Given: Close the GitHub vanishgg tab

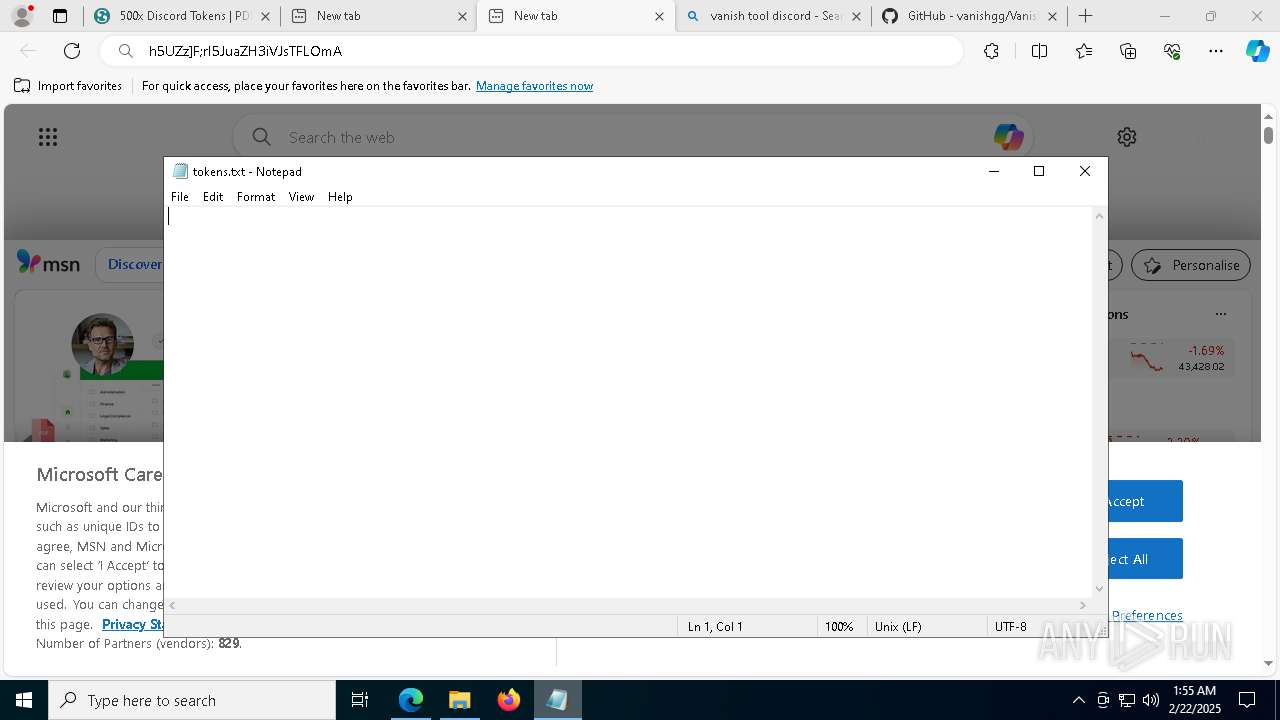Looking at the screenshot, I should 1052,16.
